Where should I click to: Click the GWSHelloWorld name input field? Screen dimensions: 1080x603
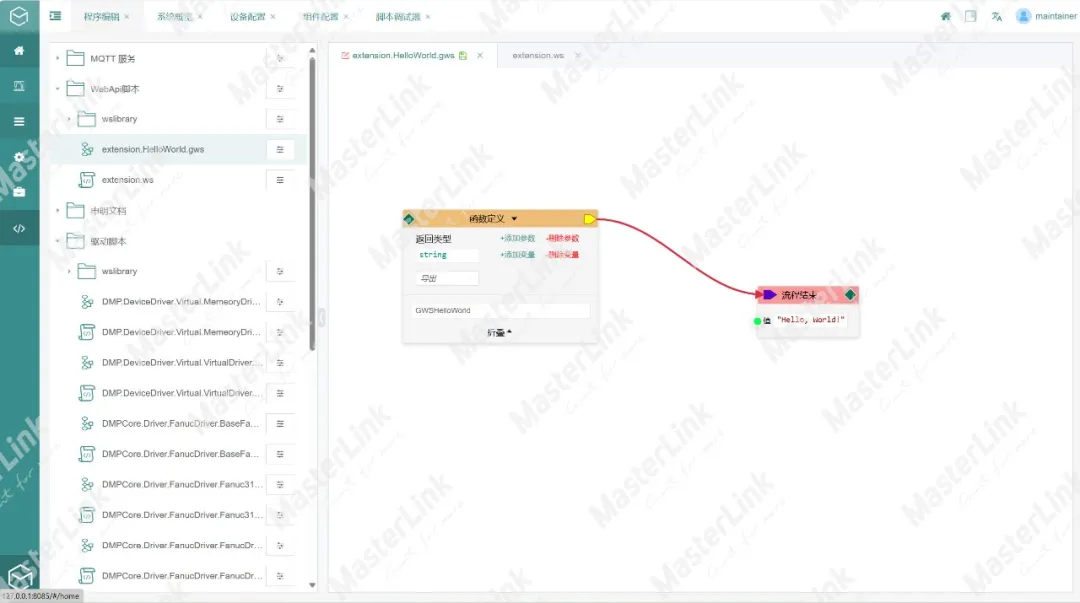(500, 311)
